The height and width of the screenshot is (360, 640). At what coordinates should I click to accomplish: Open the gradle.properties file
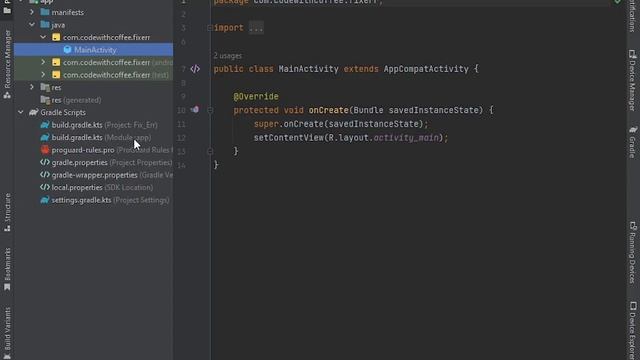coord(111,162)
